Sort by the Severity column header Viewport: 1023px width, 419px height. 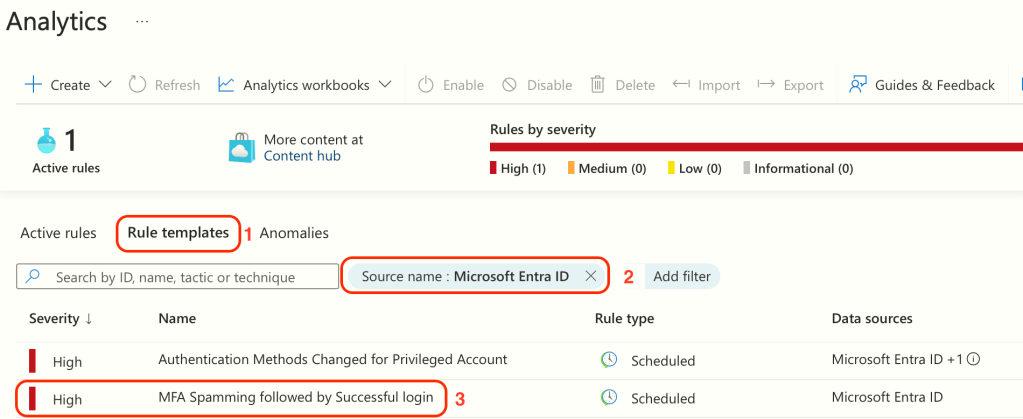tap(60, 318)
